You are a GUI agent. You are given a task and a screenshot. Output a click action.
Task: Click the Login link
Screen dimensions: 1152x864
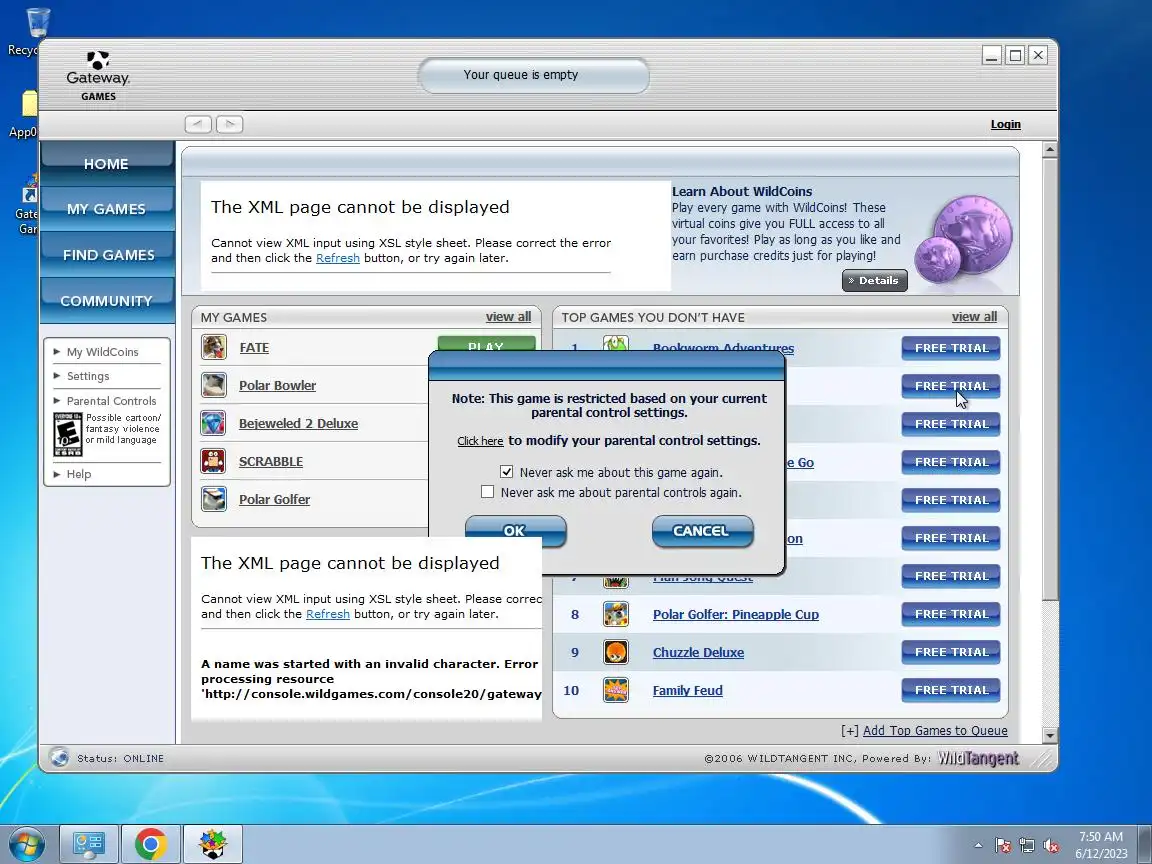1005,124
